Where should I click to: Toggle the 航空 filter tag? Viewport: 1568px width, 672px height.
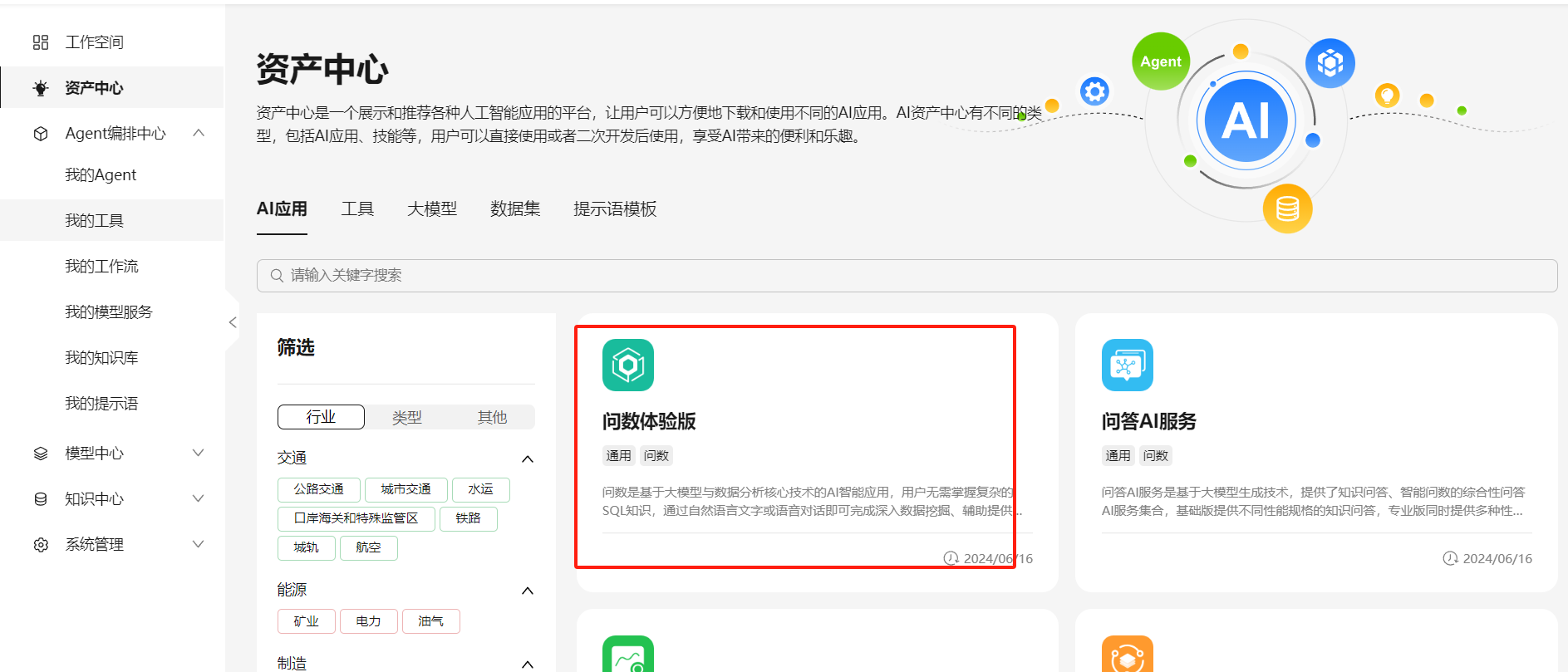tap(369, 548)
